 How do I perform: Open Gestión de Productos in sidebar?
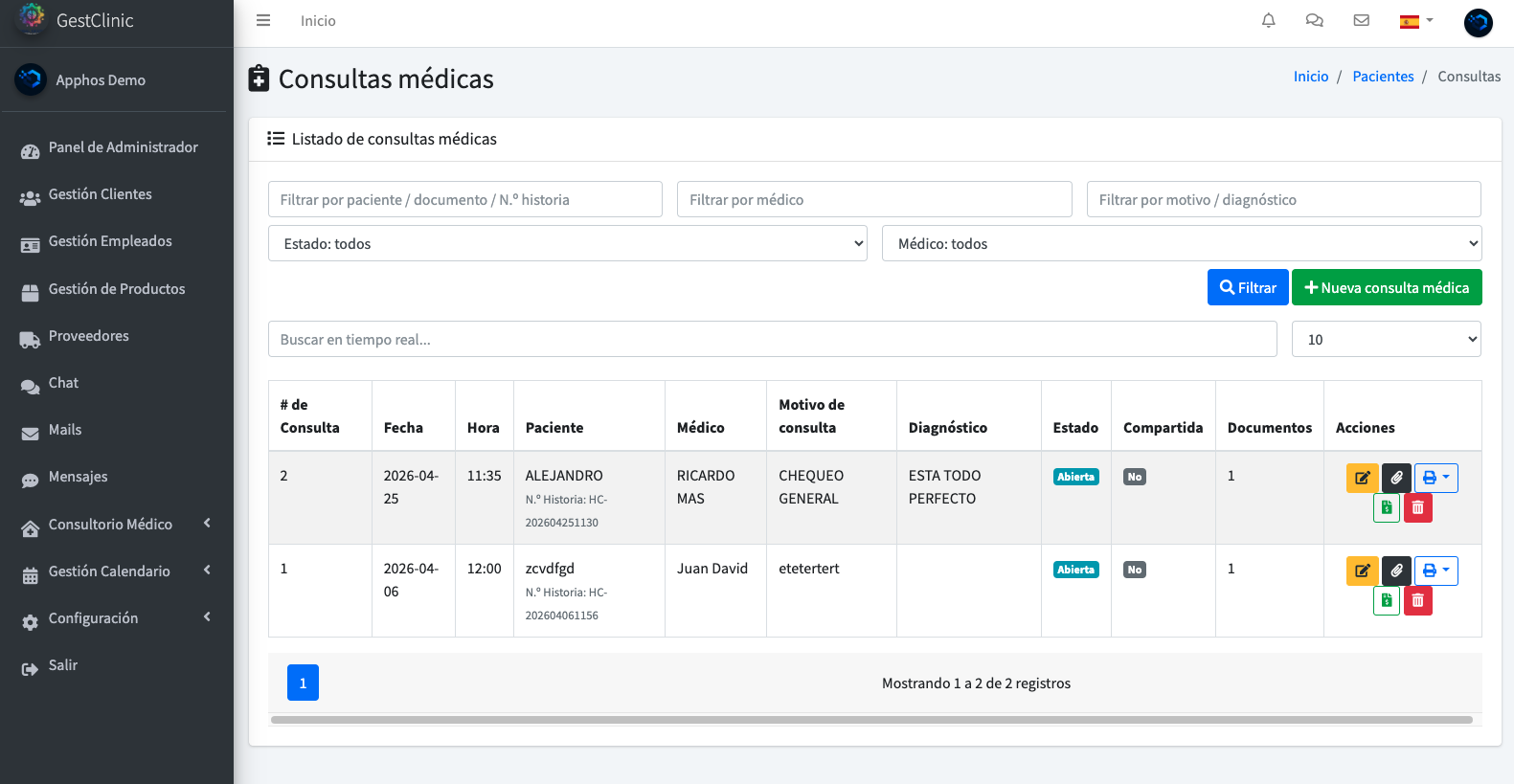pyautogui.click(x=116, y=289)
